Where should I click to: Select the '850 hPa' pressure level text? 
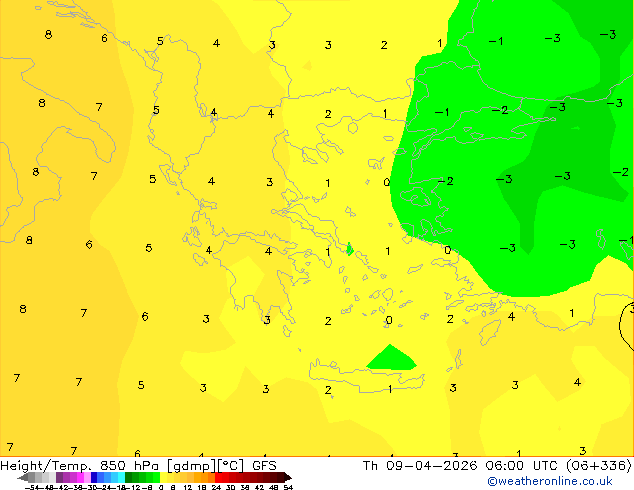129,466
